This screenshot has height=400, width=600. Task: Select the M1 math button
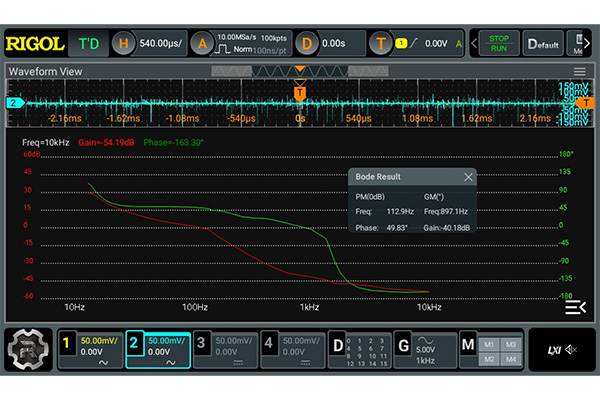coord(489,345)
